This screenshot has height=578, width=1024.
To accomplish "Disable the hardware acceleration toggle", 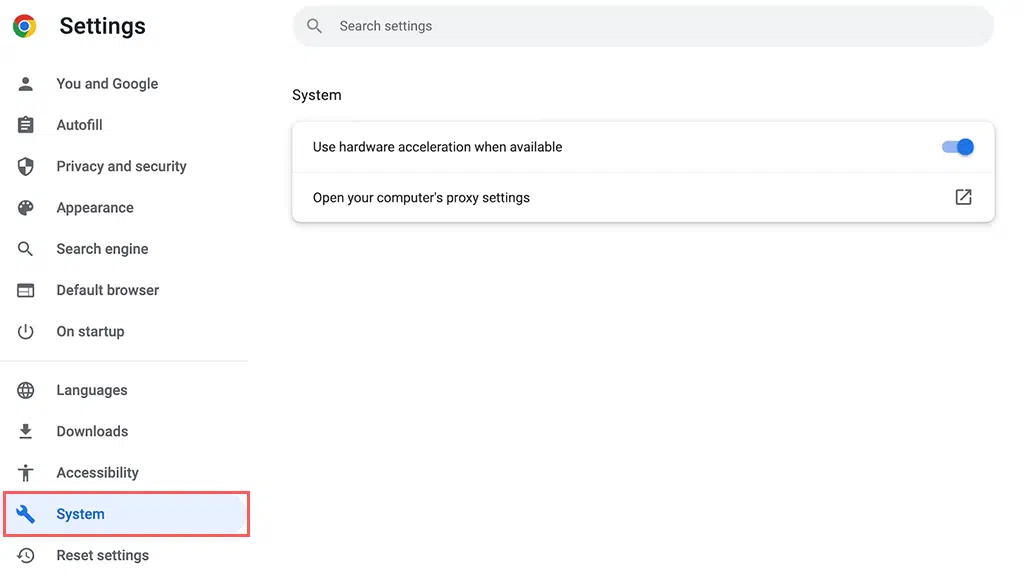I will pyautogui.click(x=957, y=147).
